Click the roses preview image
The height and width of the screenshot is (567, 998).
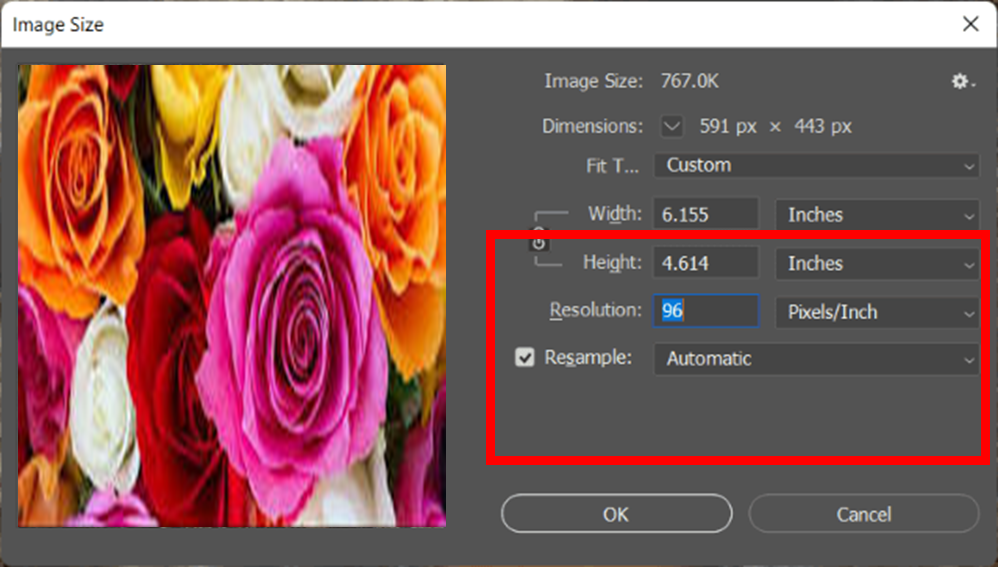[x=232, y=296]
